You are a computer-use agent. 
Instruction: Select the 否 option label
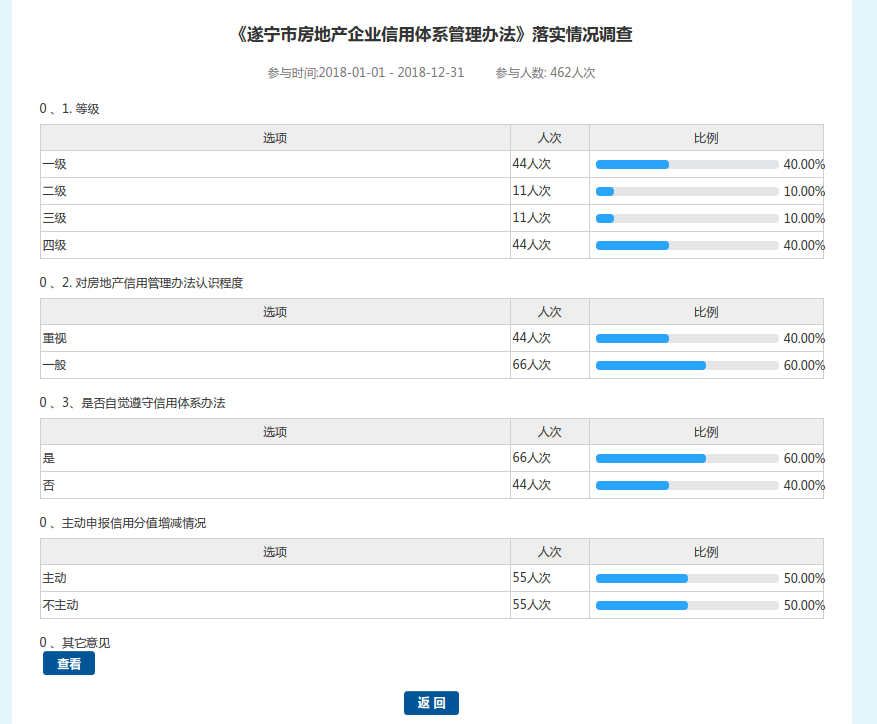tap(48, 486)
